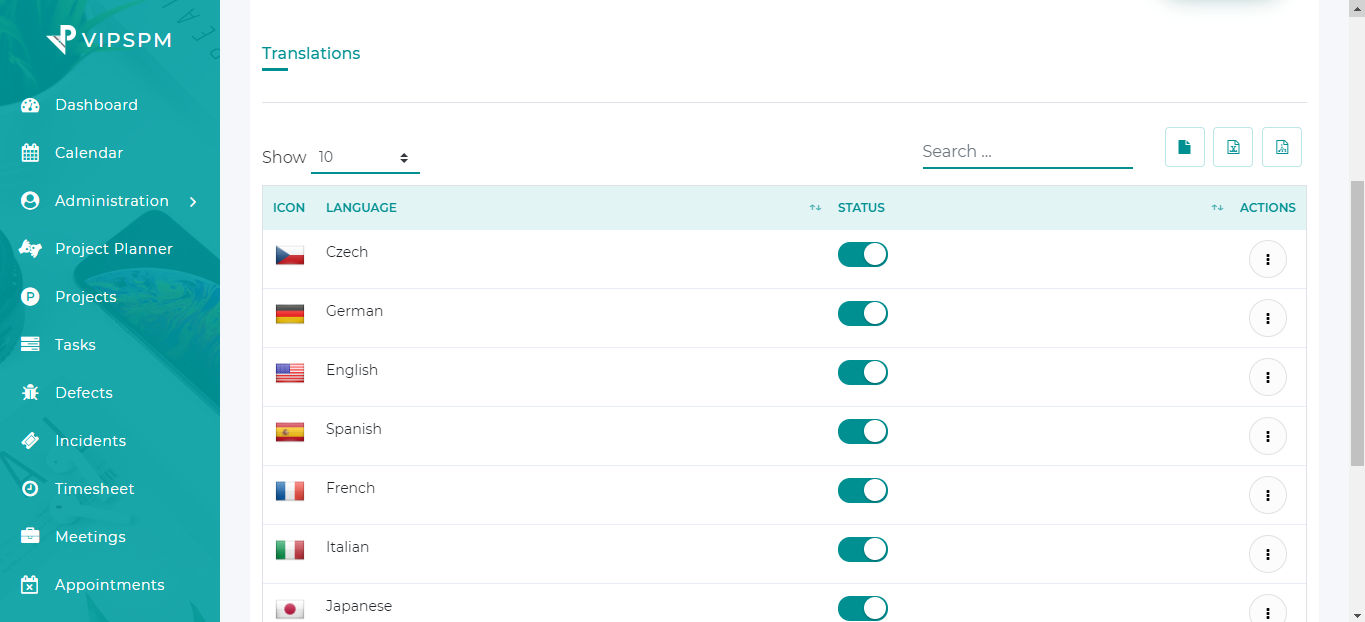1365x622 pixels.
Task: Open Project Planner from the sidebar
Action: (x=113, y=249)
